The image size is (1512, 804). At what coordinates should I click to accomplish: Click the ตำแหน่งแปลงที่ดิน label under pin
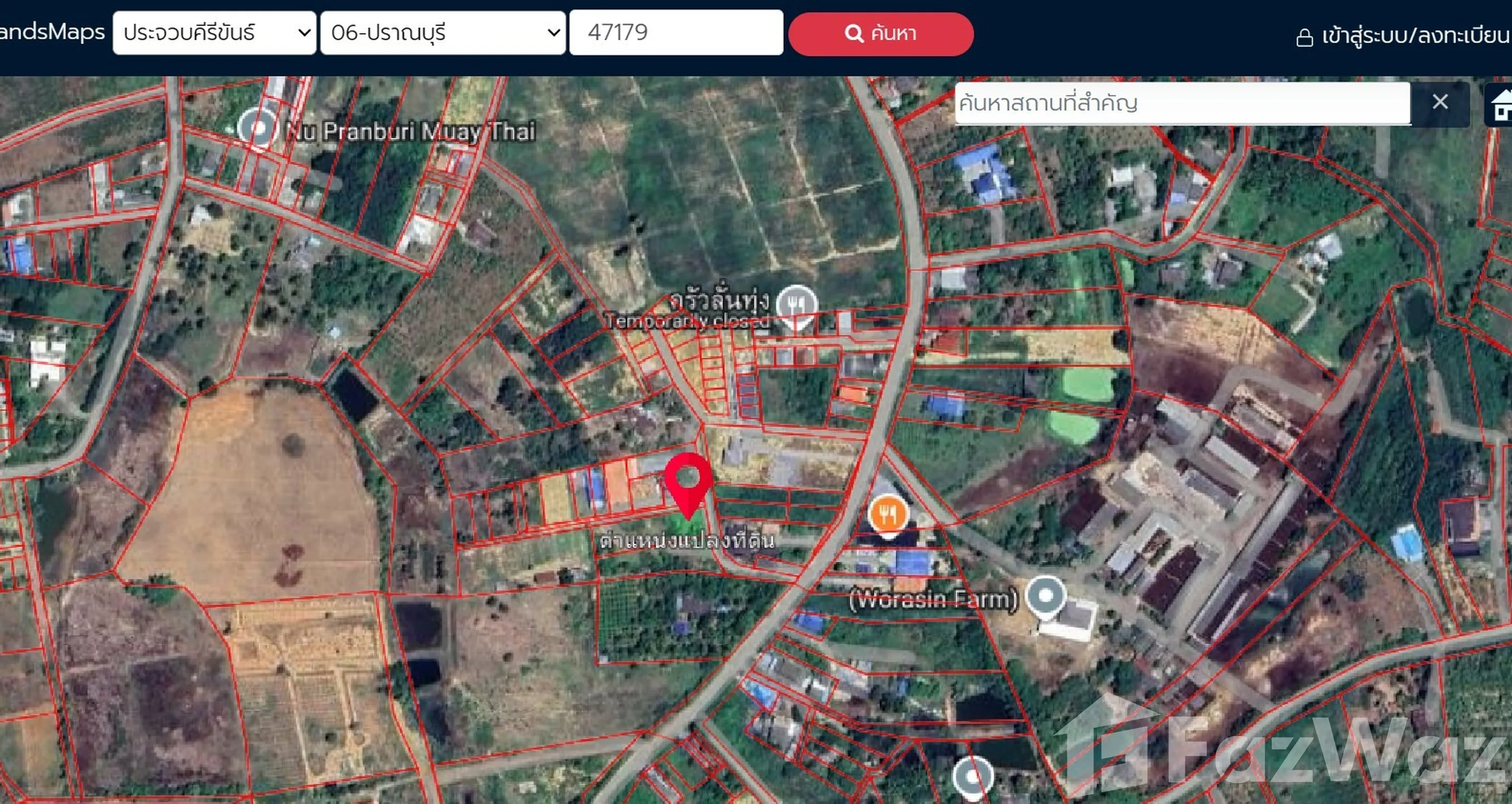tap(687, 541)
